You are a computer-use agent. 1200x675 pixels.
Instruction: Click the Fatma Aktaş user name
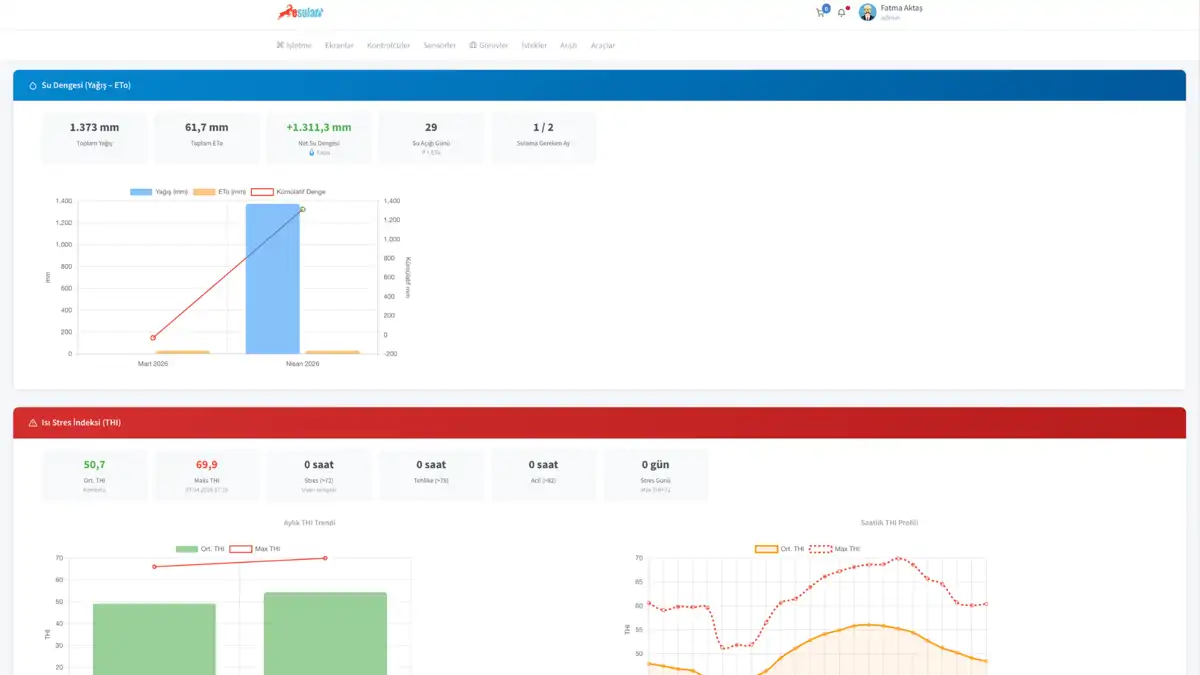point(900,8)
